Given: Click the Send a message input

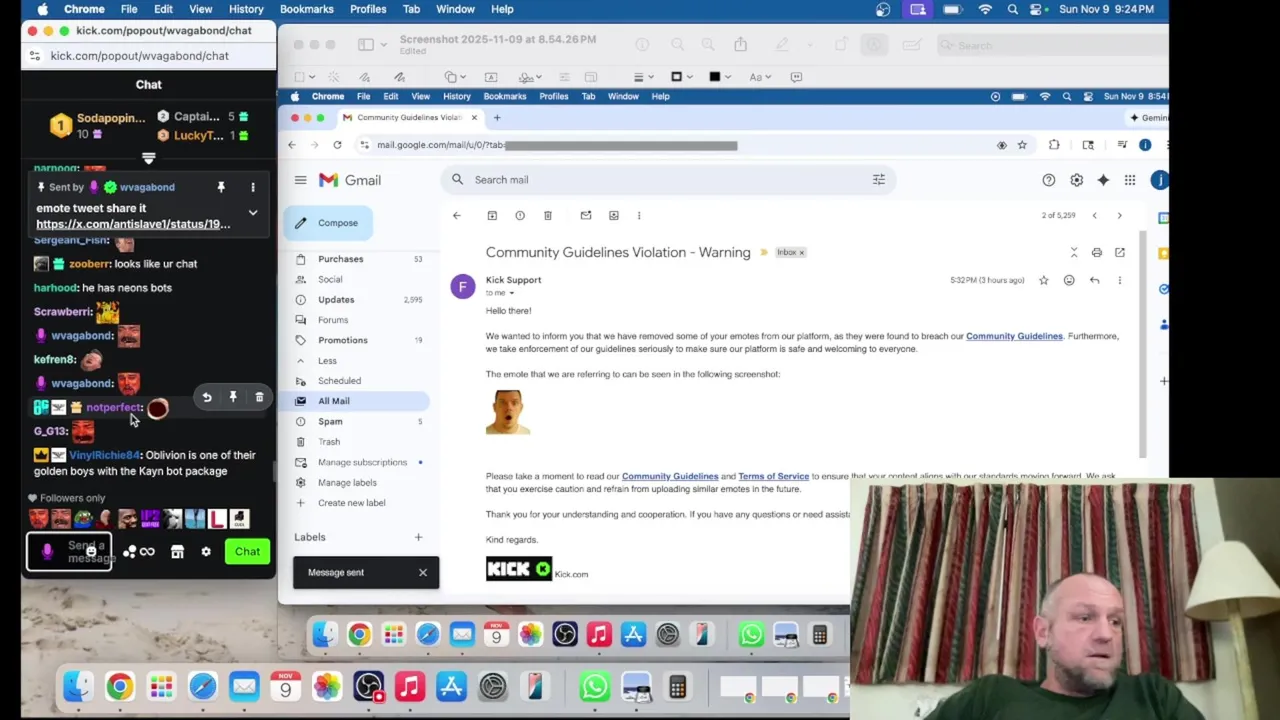Looking at the screenshot, I should [69, 552].
